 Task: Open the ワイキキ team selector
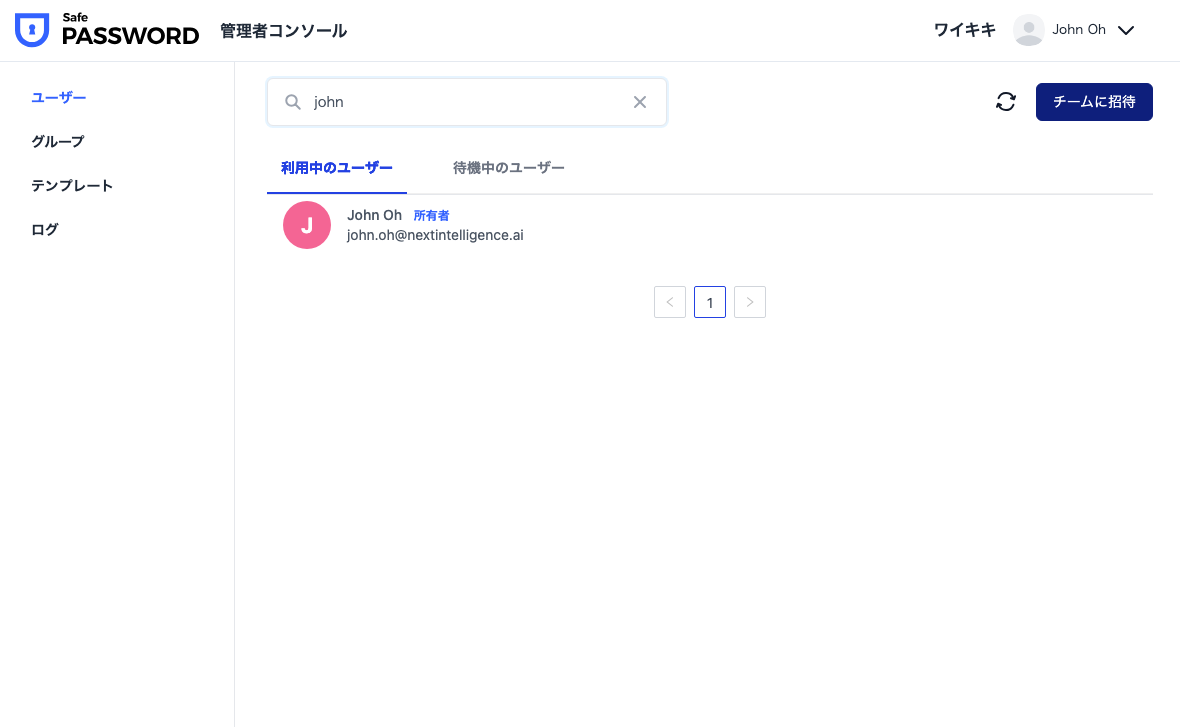(964, 30)
